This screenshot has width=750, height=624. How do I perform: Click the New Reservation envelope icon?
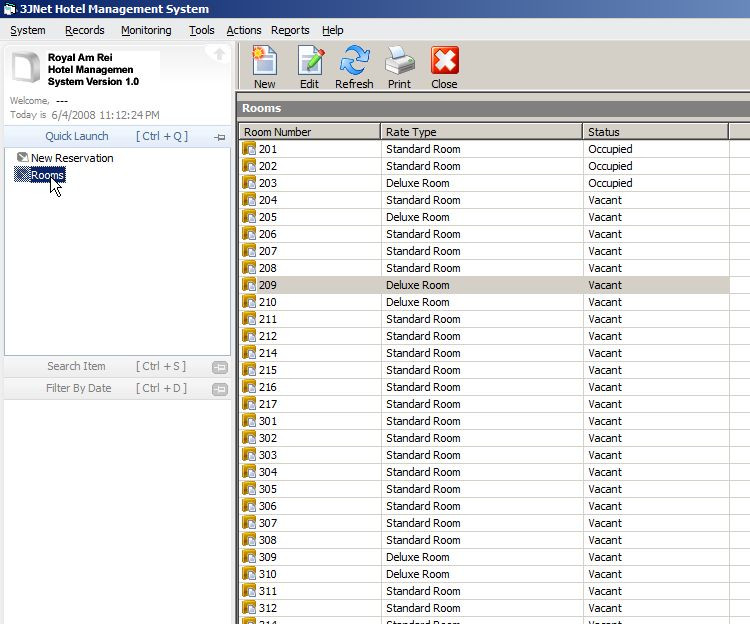[x=22, y=157]
